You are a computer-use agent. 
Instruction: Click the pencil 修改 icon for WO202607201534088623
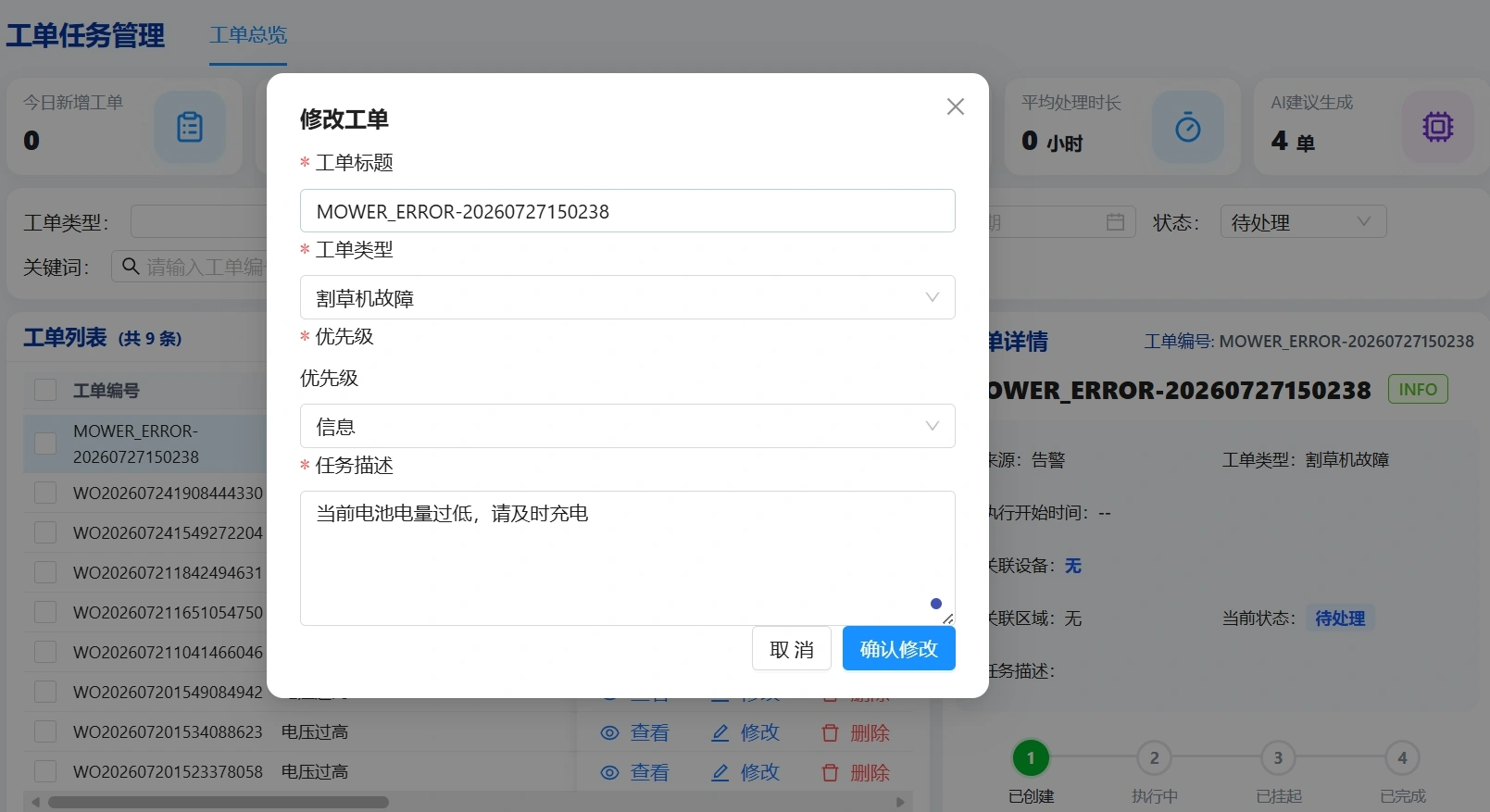(x=720, y=733)
